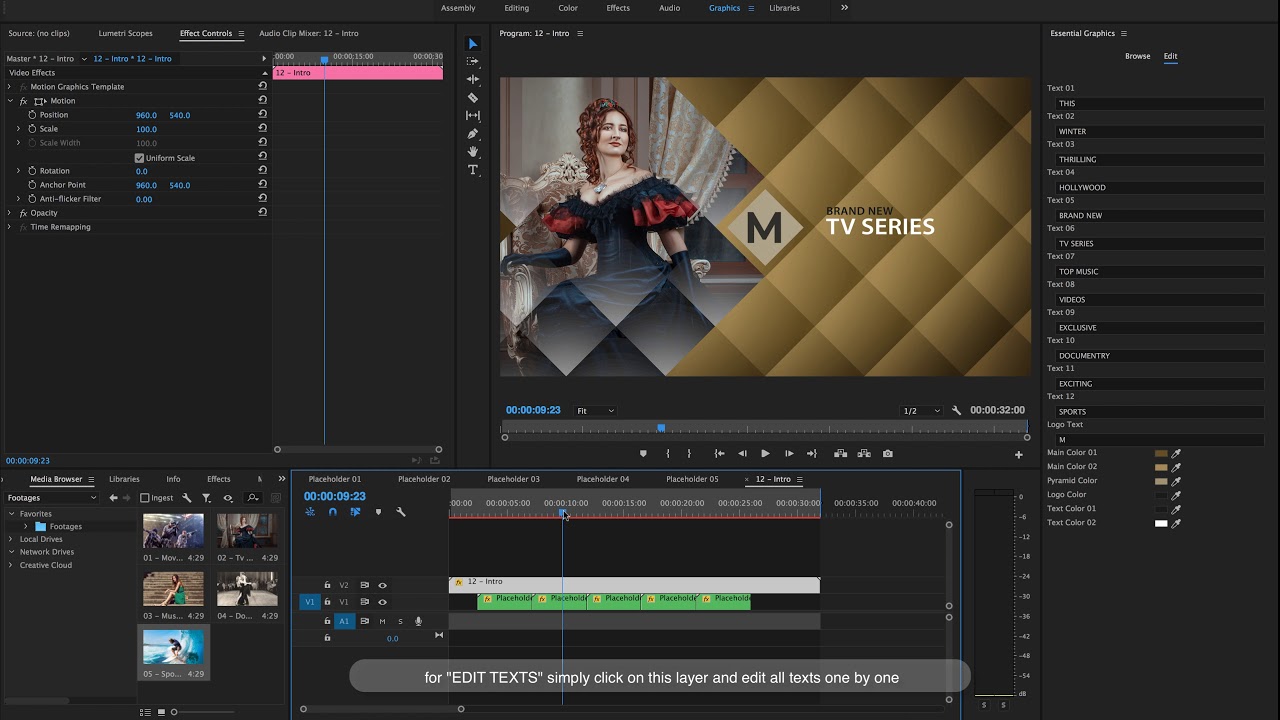Click the Lift button

pyautogui.click(x=840, y=454)
